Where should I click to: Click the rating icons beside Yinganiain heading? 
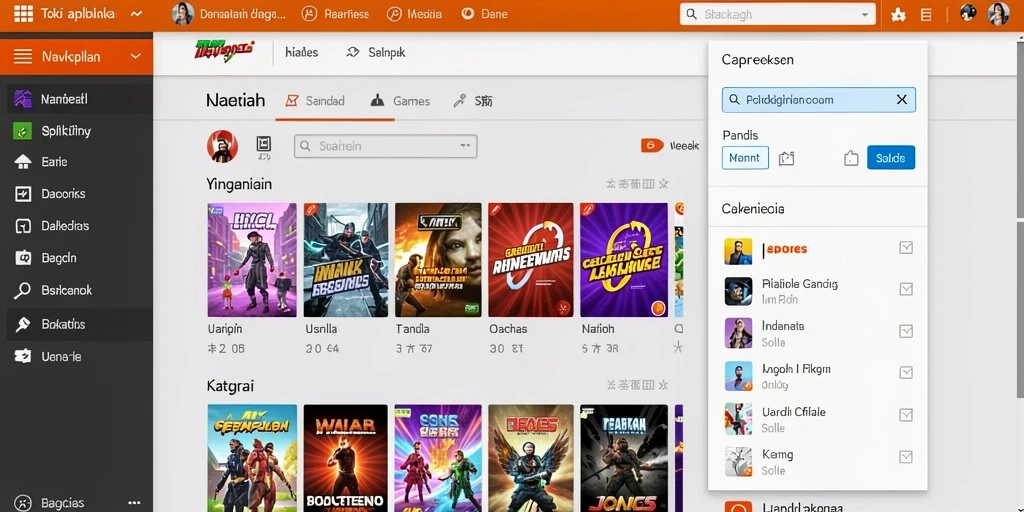point(636,184)
